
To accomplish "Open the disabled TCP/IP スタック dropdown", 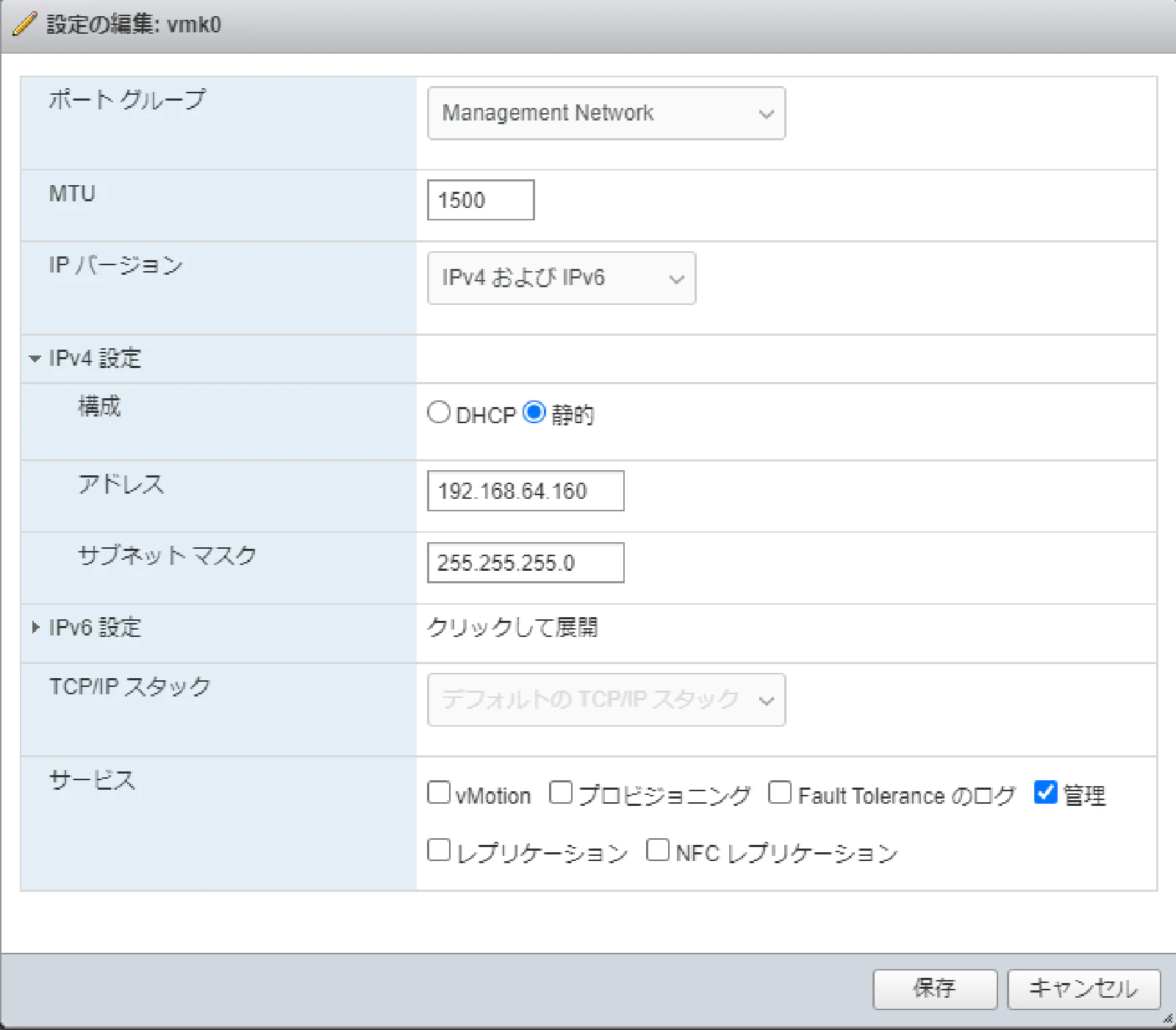I will pos(606,699).
